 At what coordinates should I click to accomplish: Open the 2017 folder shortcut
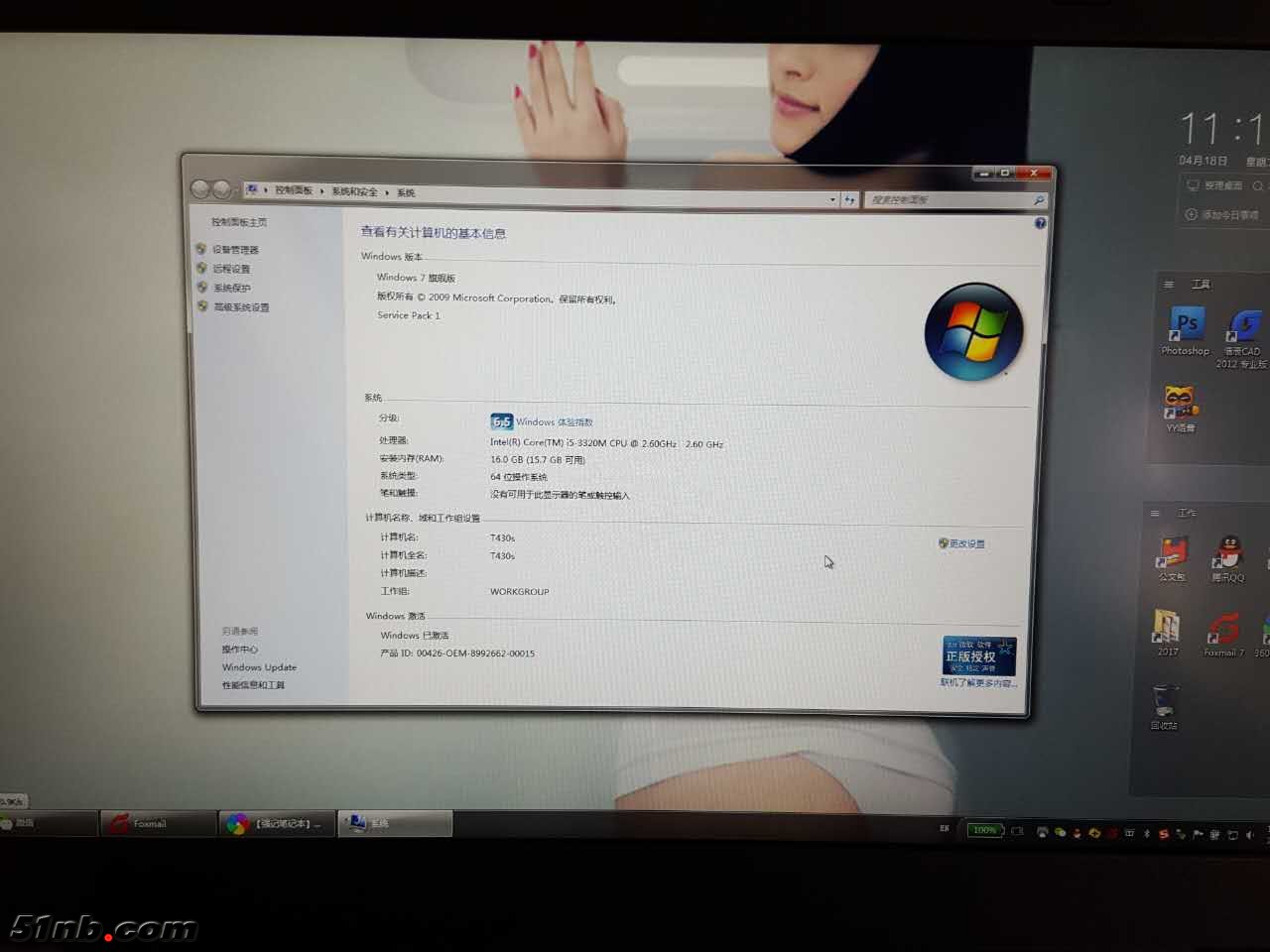click(1167, 629)
